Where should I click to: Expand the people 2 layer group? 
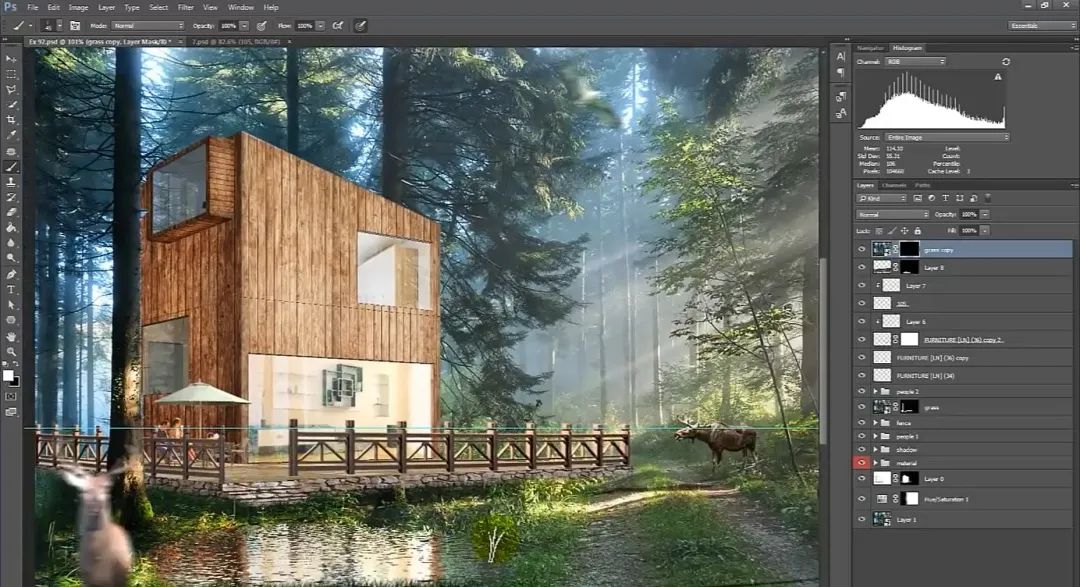(x=875, y=391)
